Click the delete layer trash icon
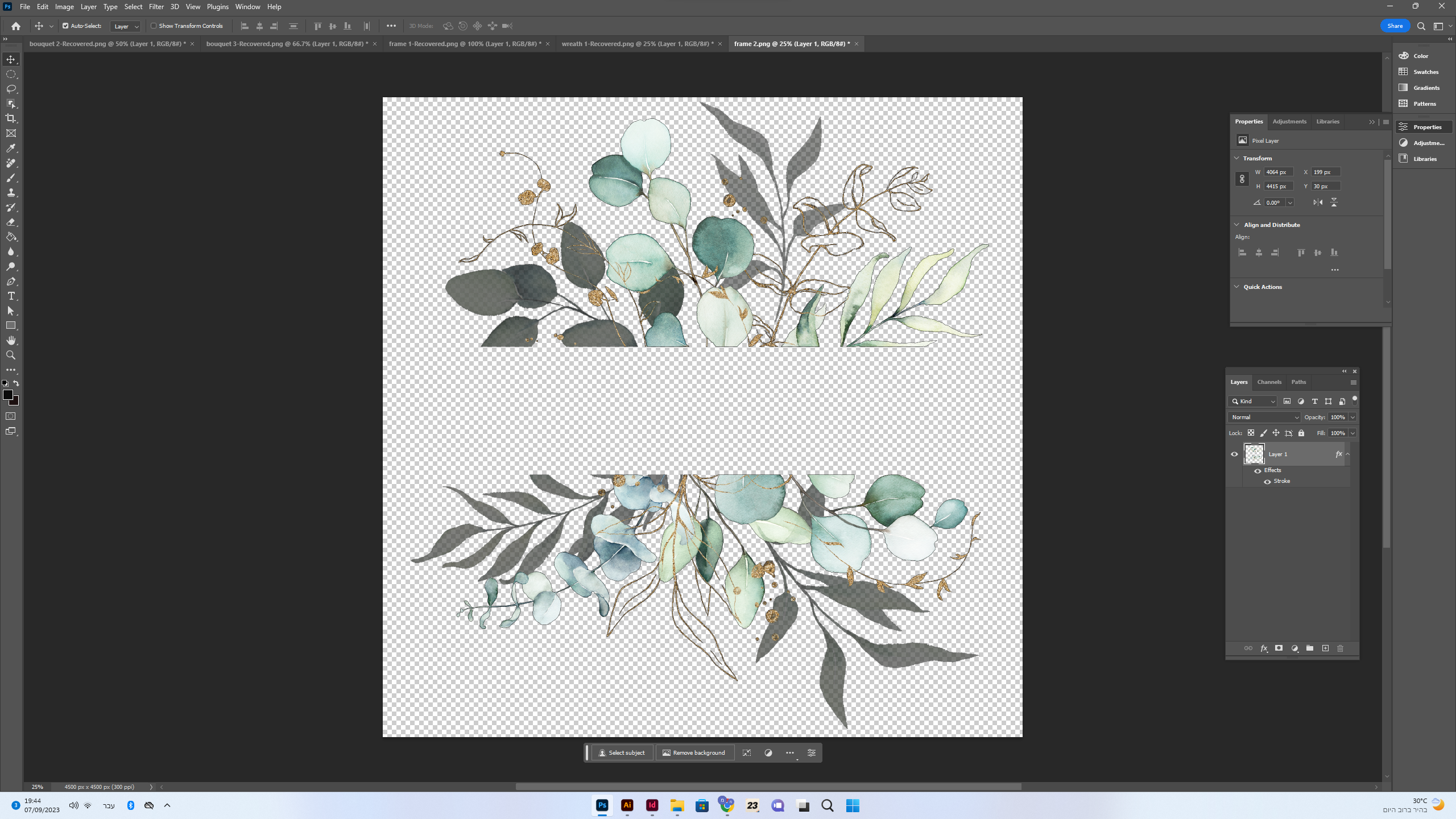1456x819 pixels. [x=1340, y=648]
